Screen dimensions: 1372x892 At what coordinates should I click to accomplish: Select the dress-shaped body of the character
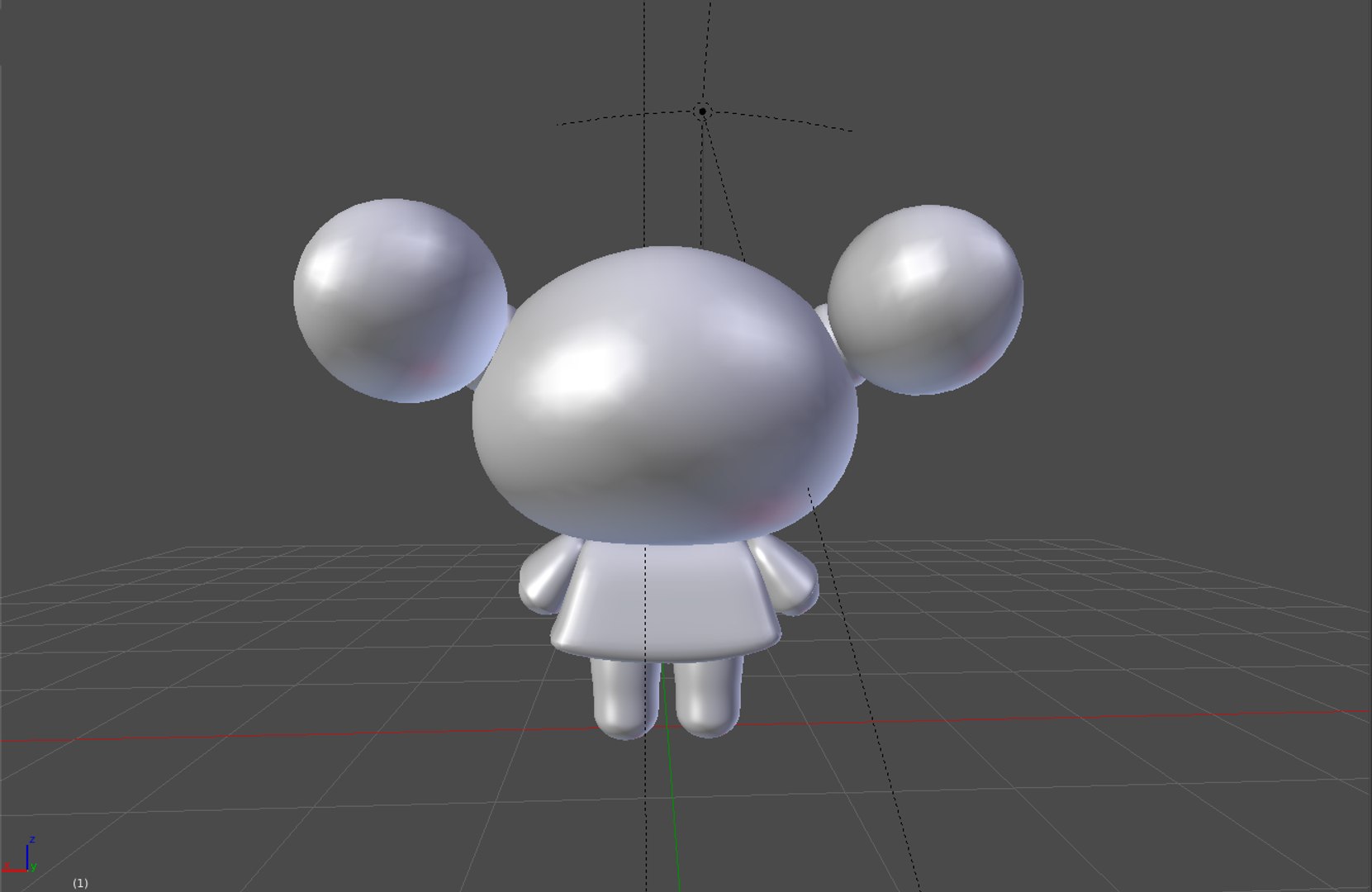click(x=665, y=601)
